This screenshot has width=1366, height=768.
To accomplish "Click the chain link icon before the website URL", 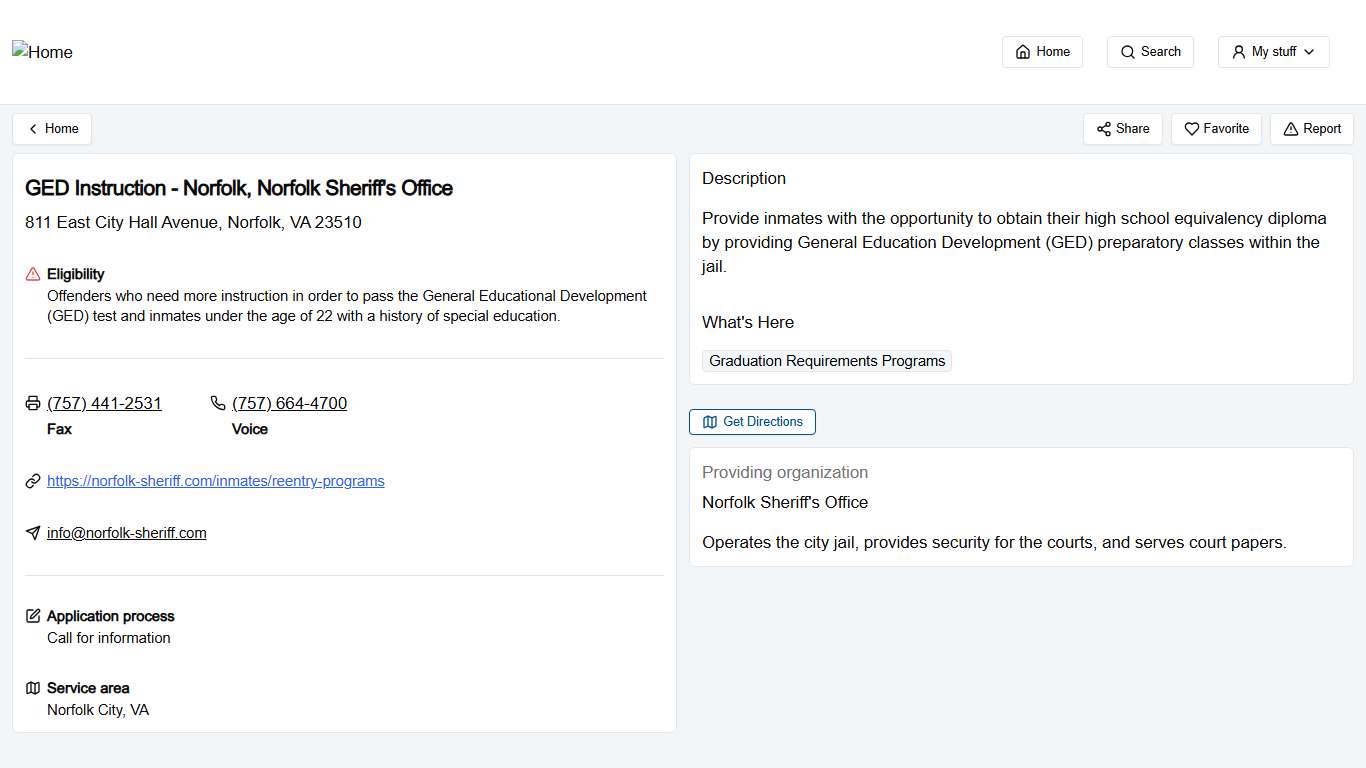I will (32, 481).
